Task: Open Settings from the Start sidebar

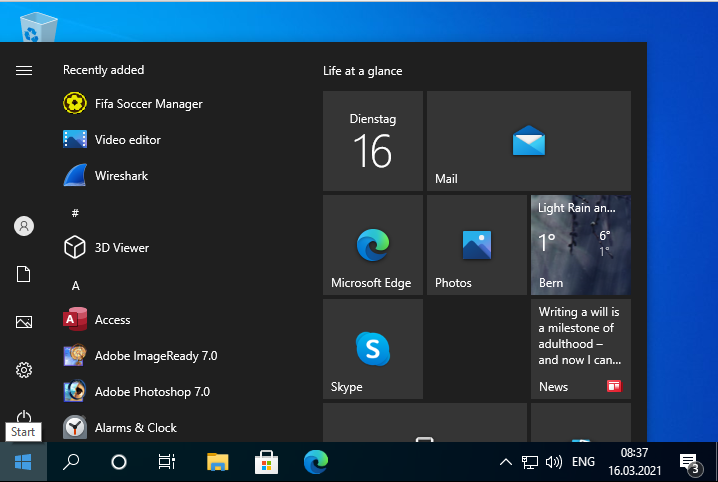Action: point(24,370)
